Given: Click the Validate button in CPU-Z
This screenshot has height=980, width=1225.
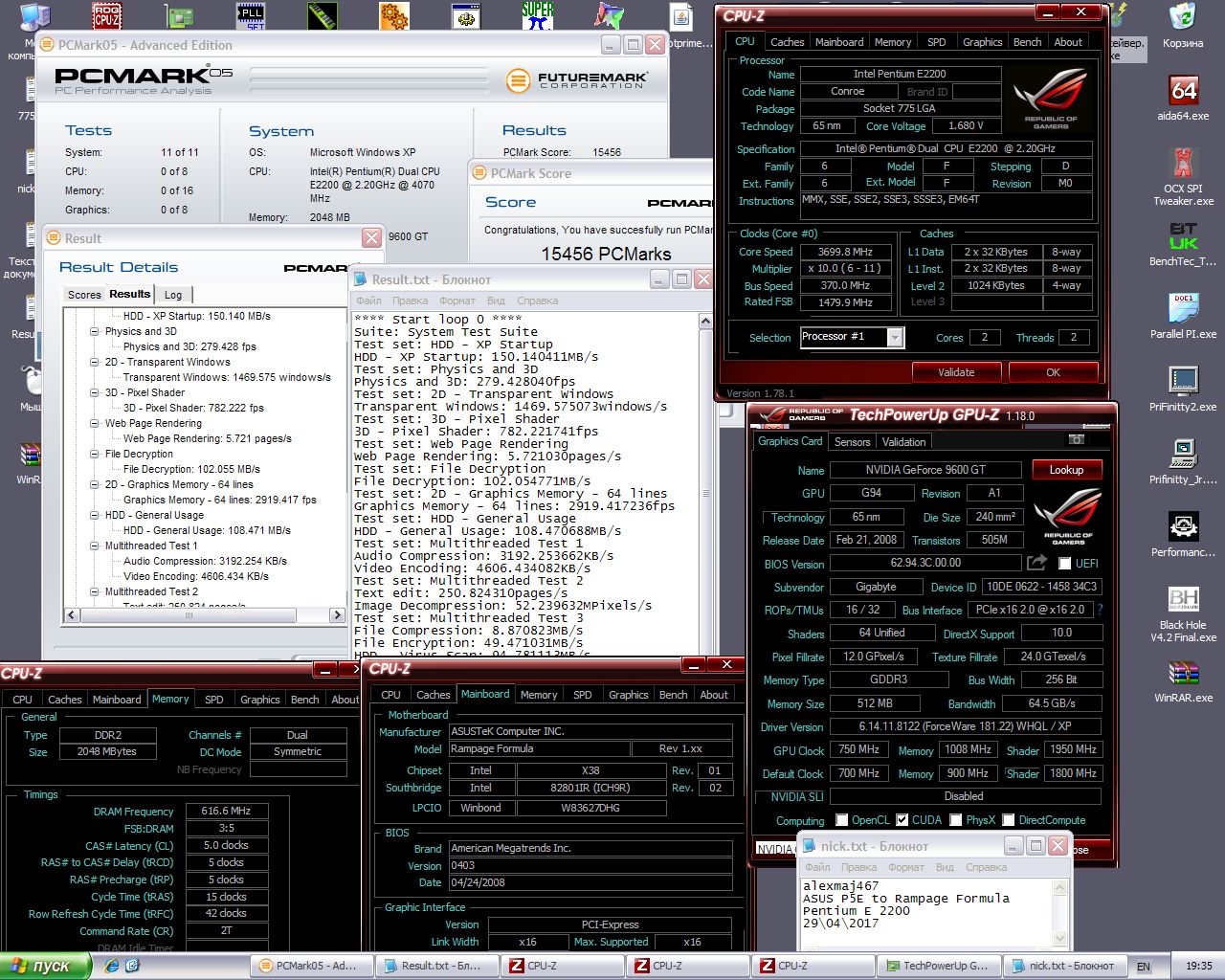Looking at the screenshot, I should pyautogui.click(x=956, y=372).
